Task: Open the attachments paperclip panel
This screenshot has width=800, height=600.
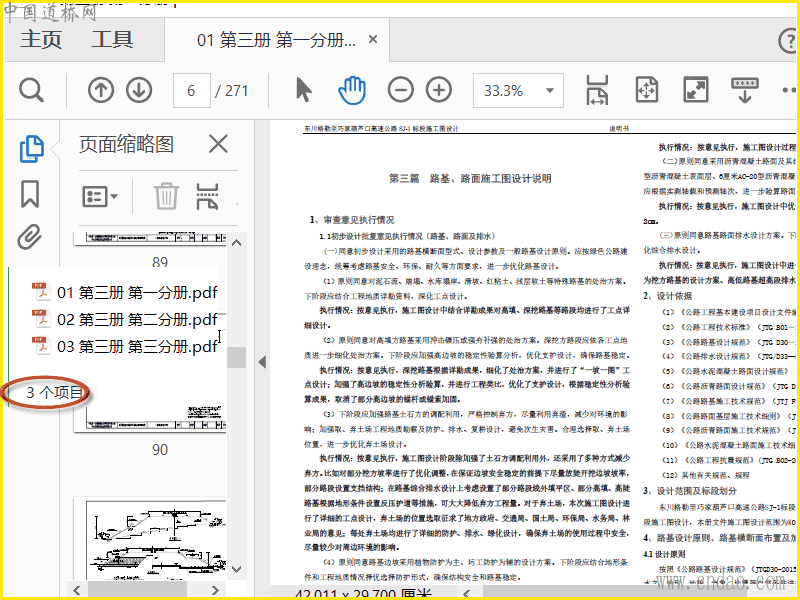Action: (30, 237)
